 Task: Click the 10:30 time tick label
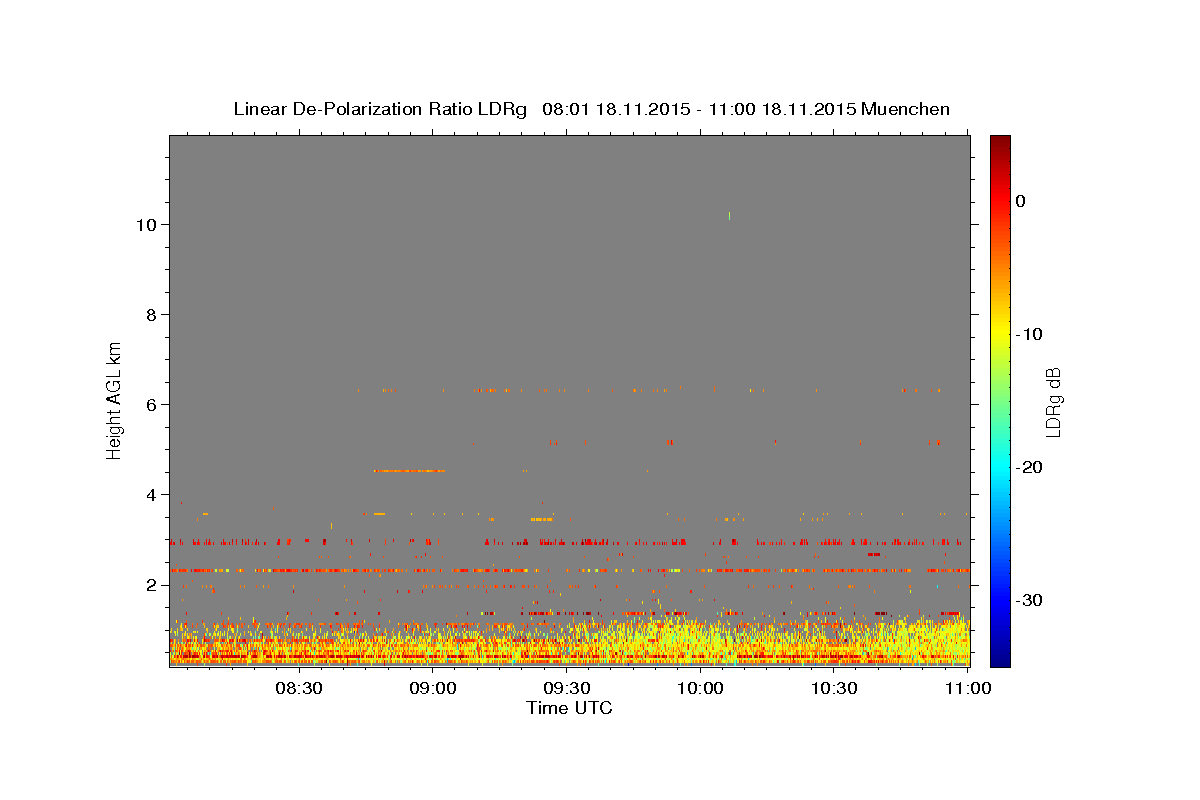[x=834, y=688]
